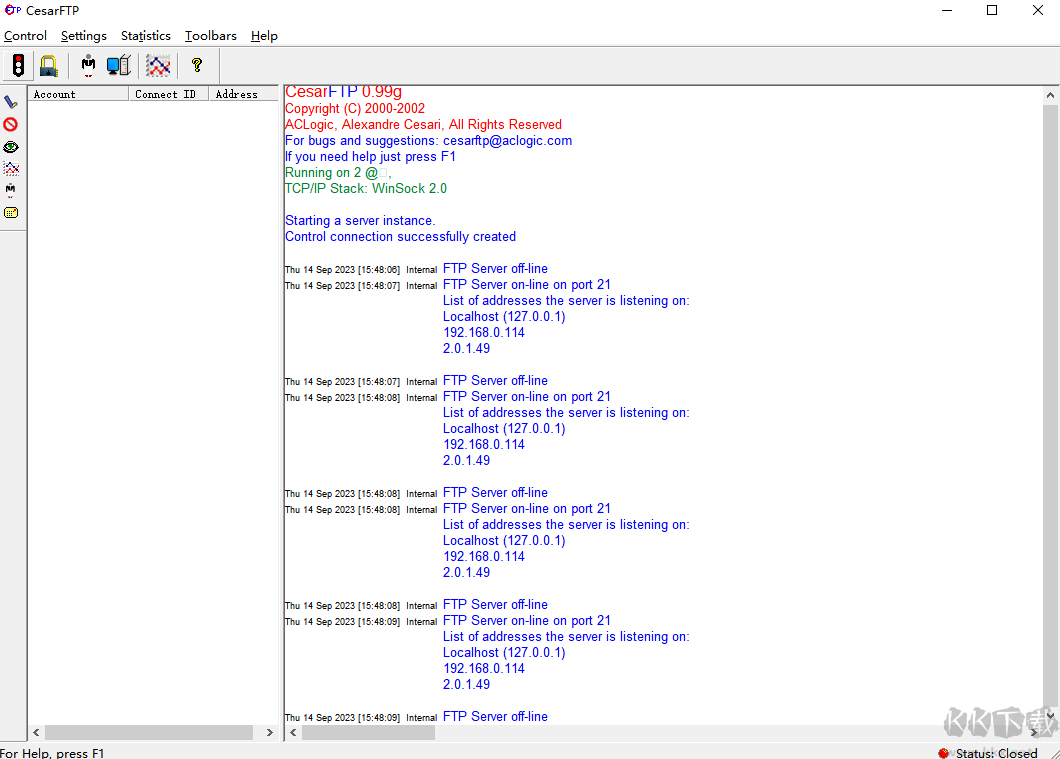Viewport: 1060px width, 759px height.
Task: Click the computer and server tower icon
Action: click(x=119, y=66)
